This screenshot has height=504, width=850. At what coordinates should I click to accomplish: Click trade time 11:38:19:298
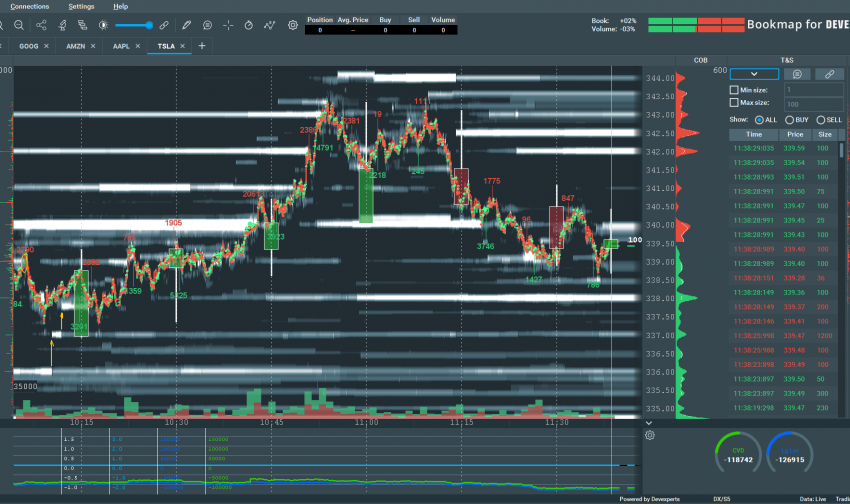point(754,408)
